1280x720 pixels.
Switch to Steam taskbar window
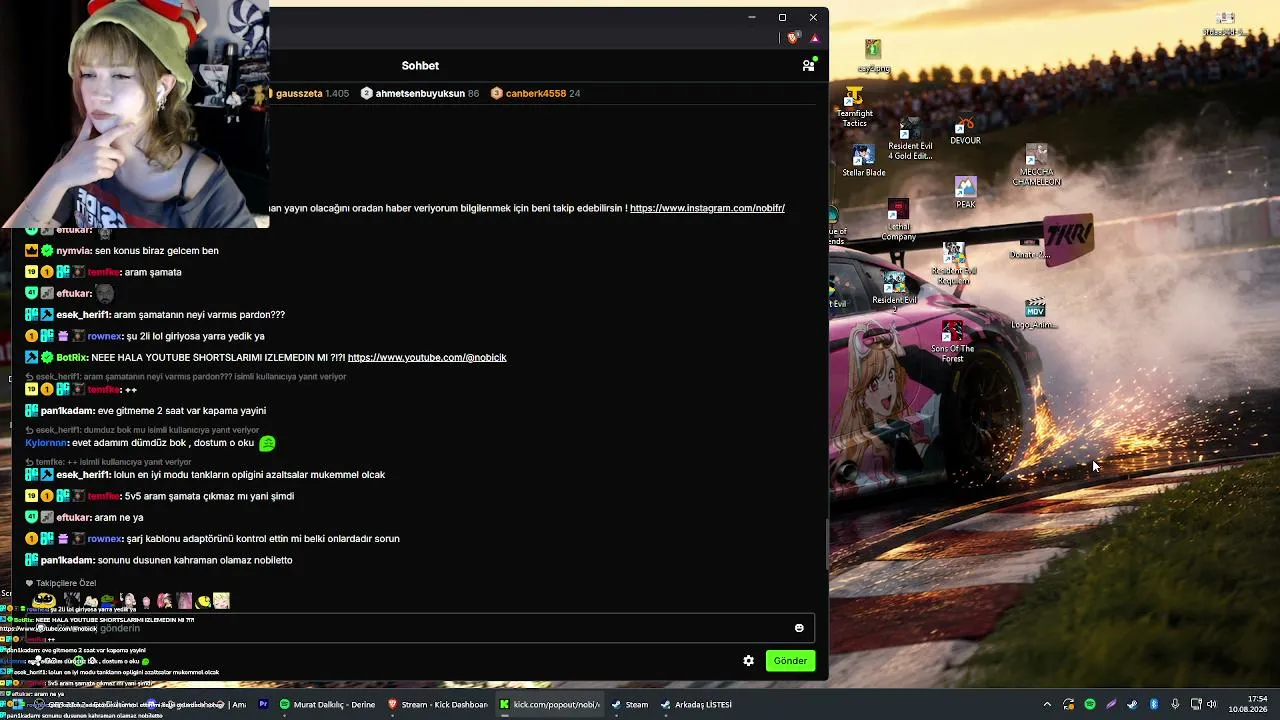click(630, 704)
